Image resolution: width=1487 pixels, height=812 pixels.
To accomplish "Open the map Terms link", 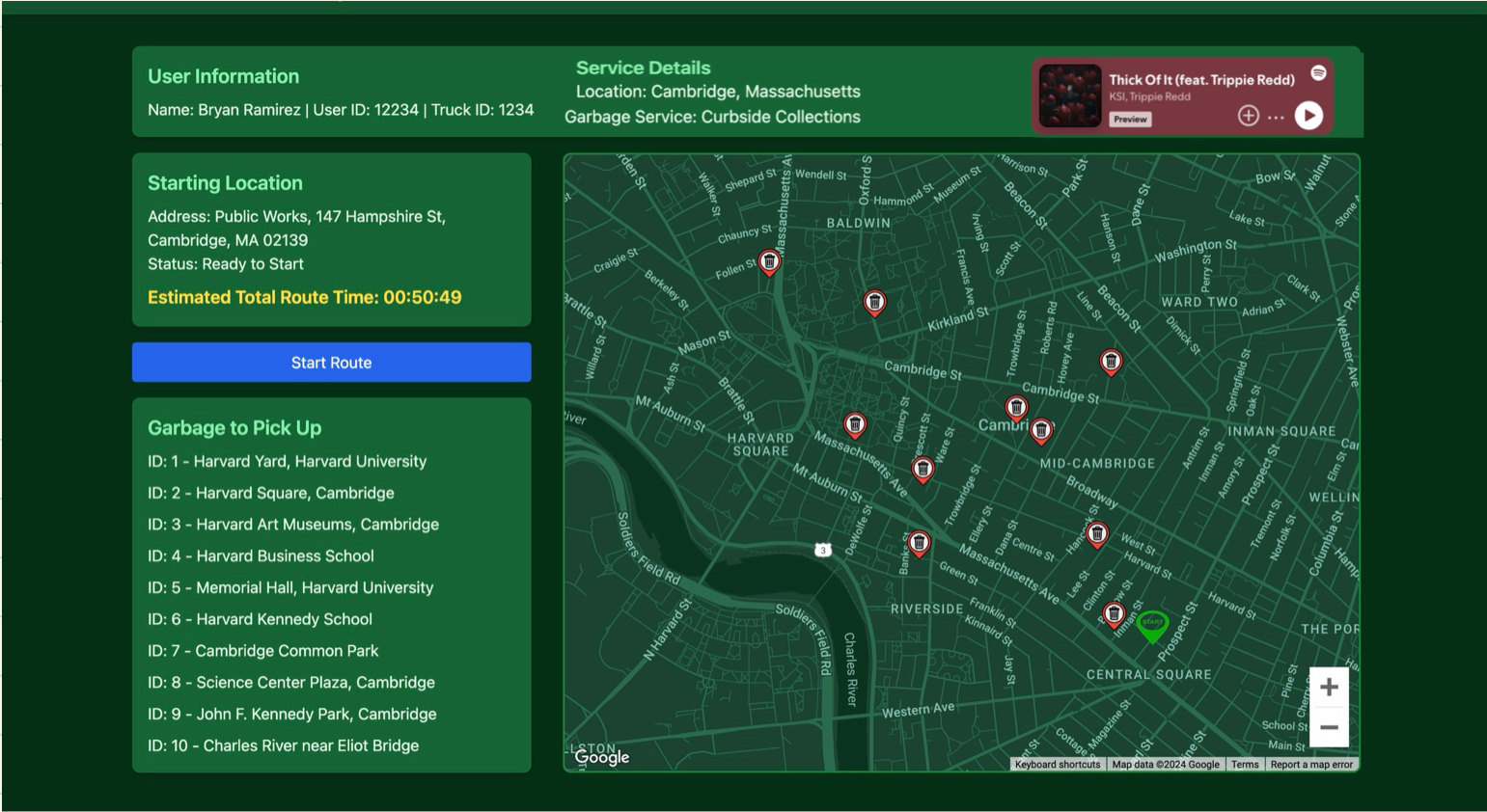I will click(1245, 765).
